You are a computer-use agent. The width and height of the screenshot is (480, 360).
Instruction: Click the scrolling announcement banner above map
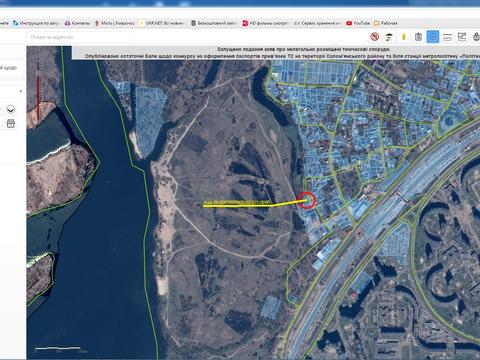(x=276, y=53)
